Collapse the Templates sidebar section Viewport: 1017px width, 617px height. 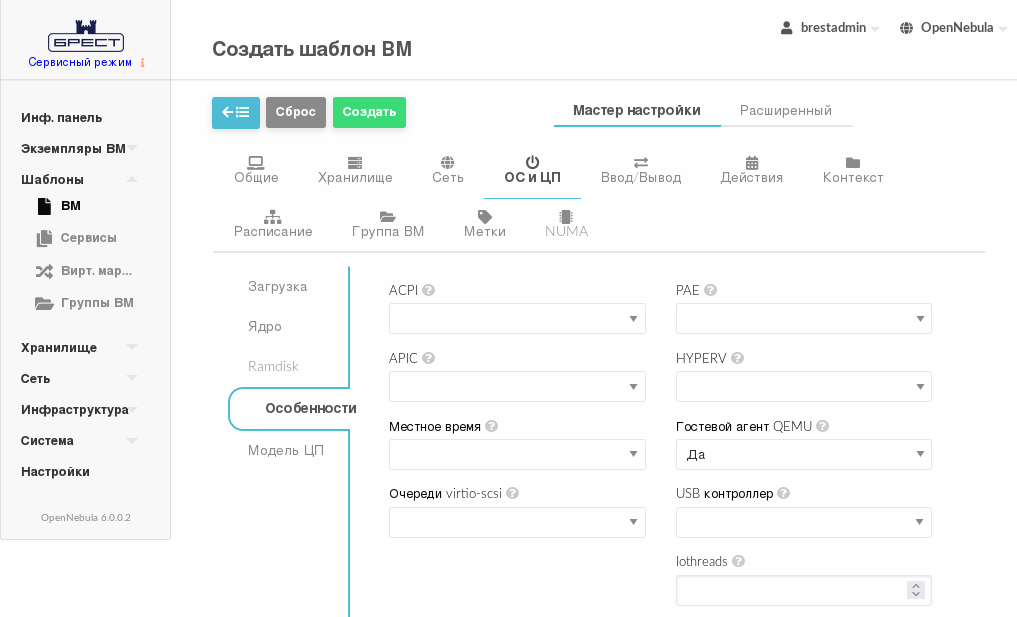point(131,179)
